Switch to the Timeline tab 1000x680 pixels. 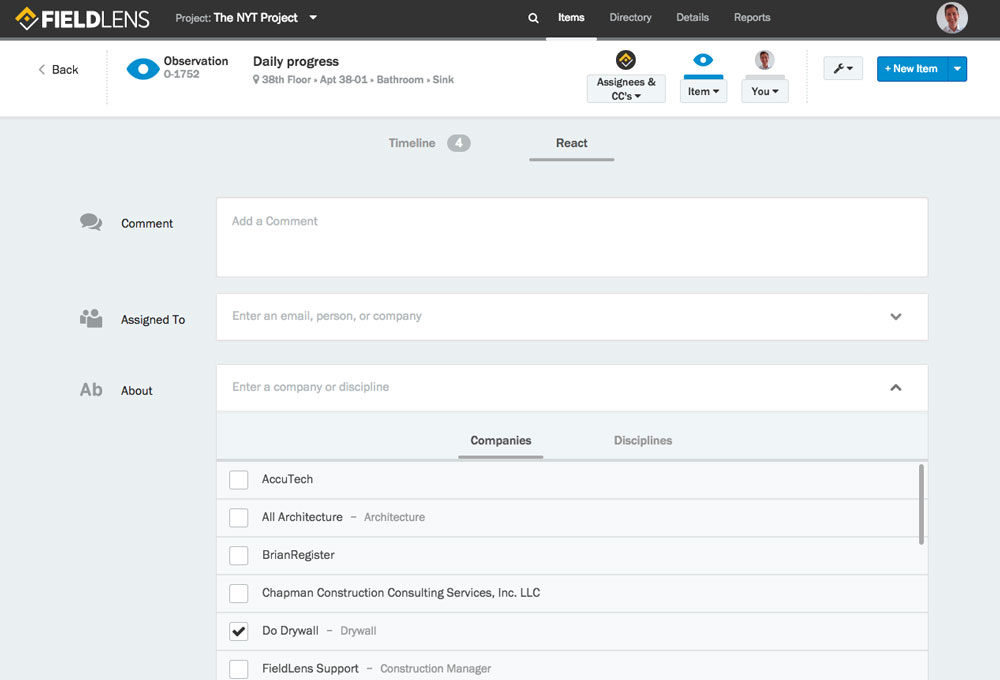click(x=411, y=143)
